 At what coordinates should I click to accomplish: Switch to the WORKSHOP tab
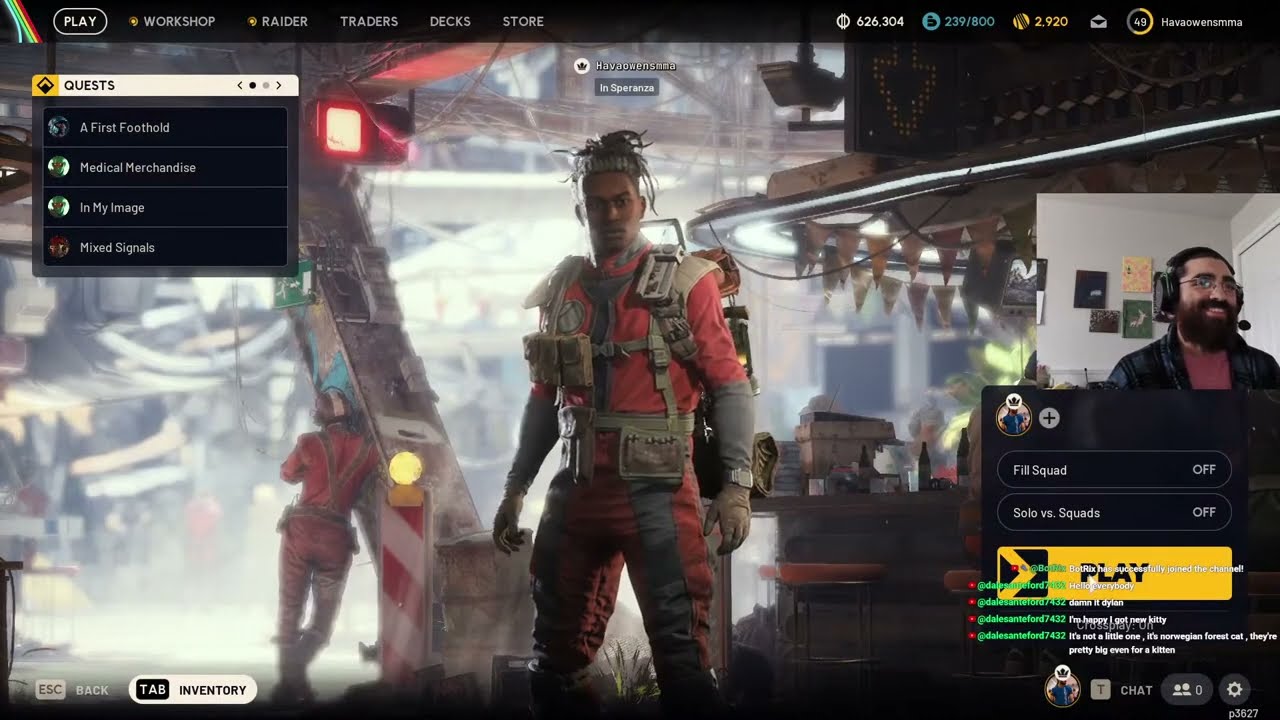179,21
